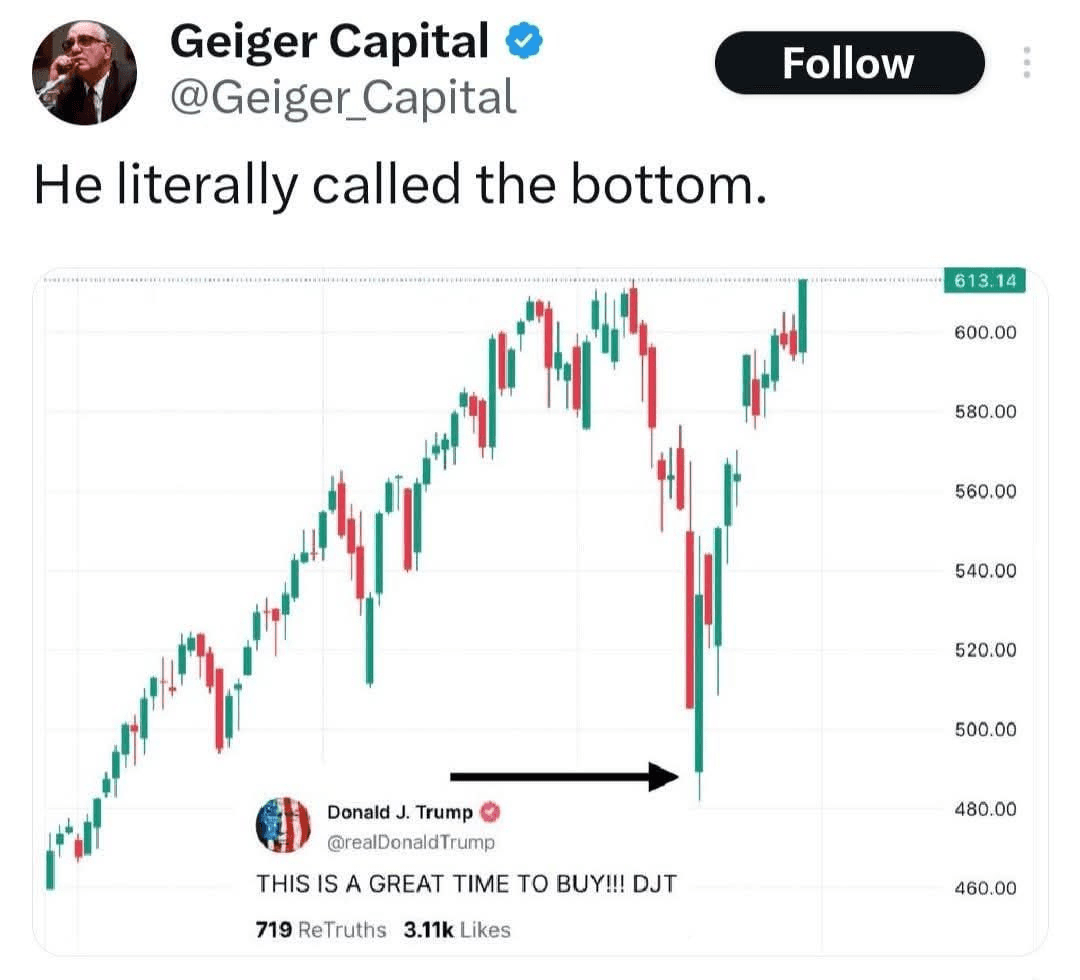1080x980 pixels.
Task: Click the 500.00 price axis label
Action: click(985, 729)
